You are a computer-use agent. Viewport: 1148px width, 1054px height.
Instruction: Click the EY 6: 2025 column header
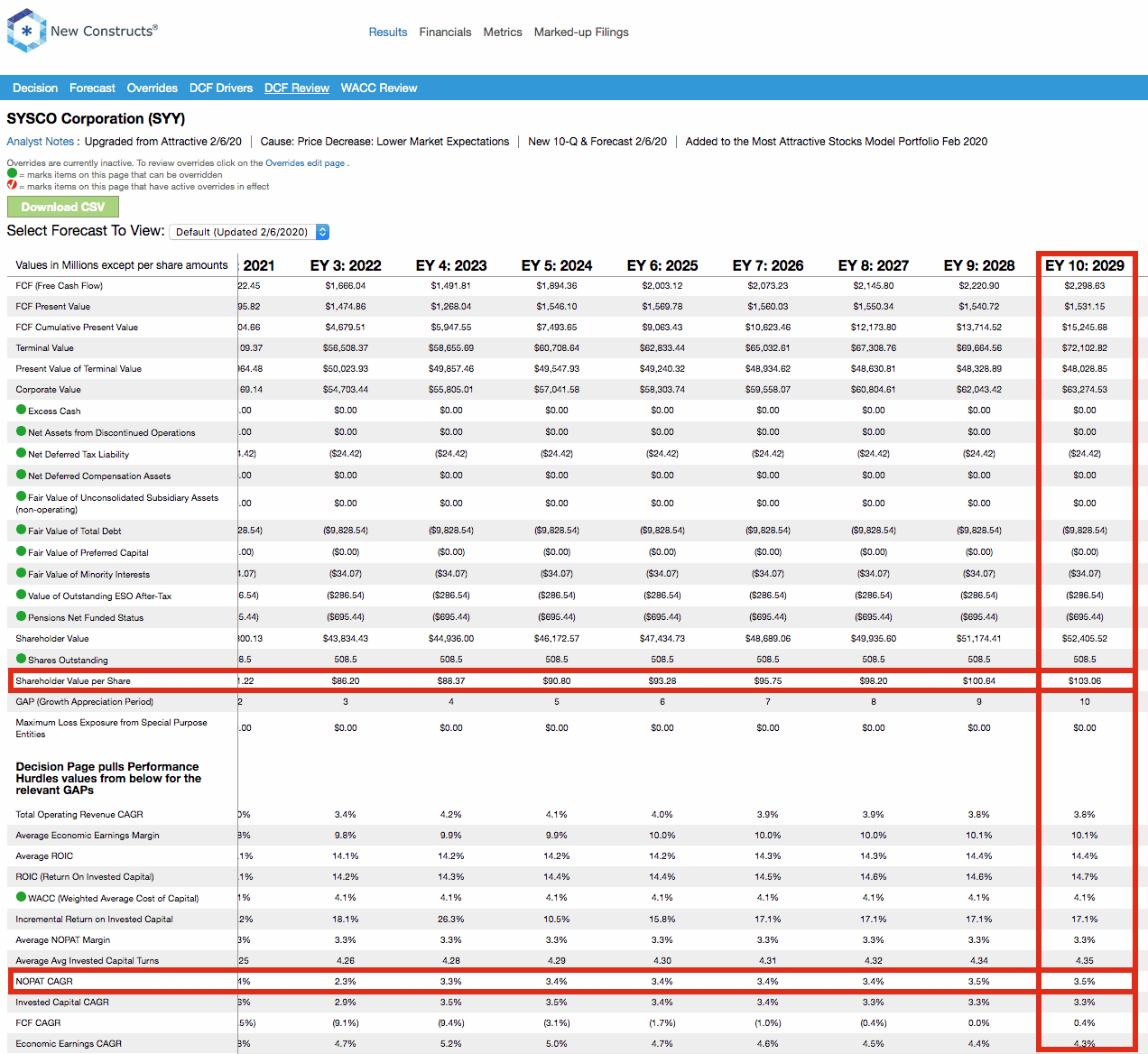(x=662, y=265)
